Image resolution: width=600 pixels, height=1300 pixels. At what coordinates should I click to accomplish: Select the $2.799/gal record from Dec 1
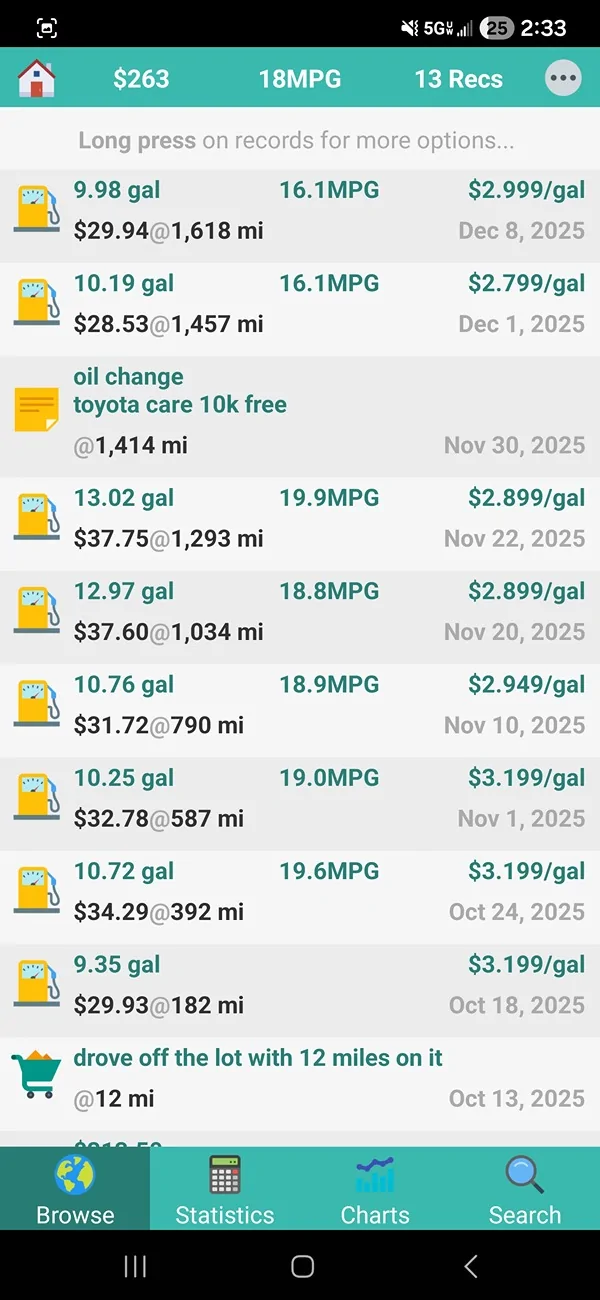(300, 303)
